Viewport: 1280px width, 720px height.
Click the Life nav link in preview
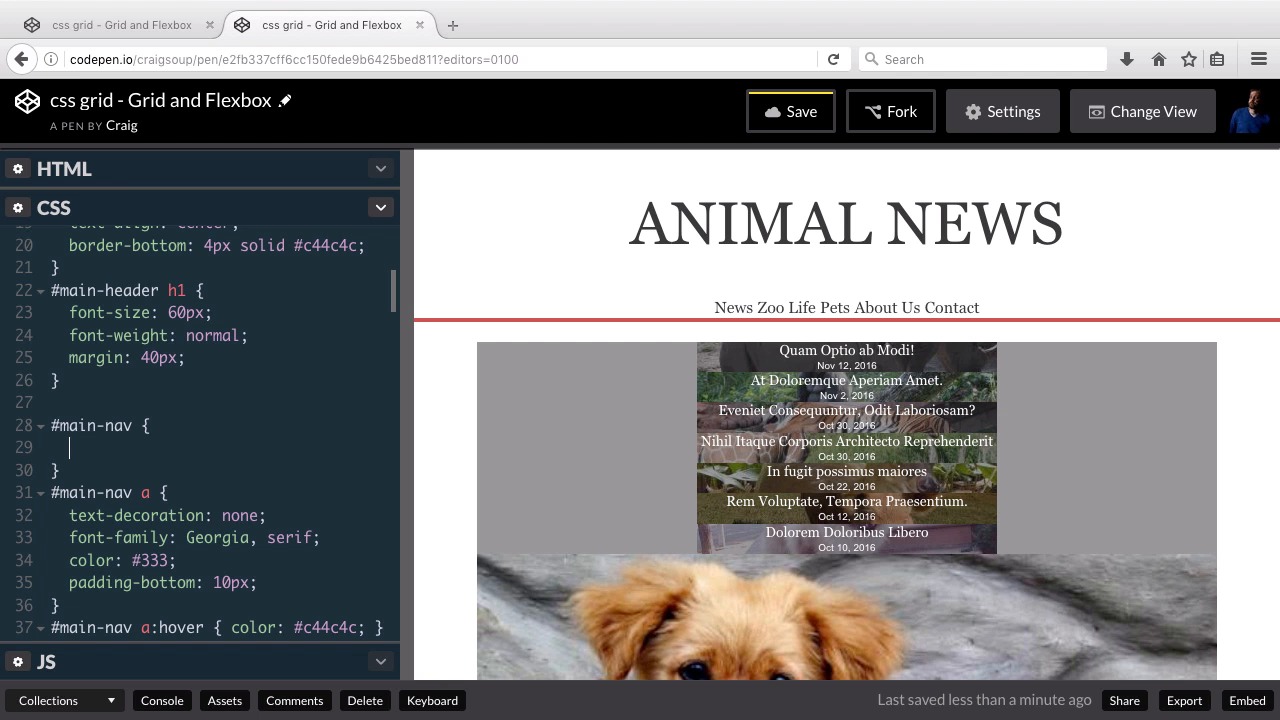pyautogui.click(x=802, y=308)
